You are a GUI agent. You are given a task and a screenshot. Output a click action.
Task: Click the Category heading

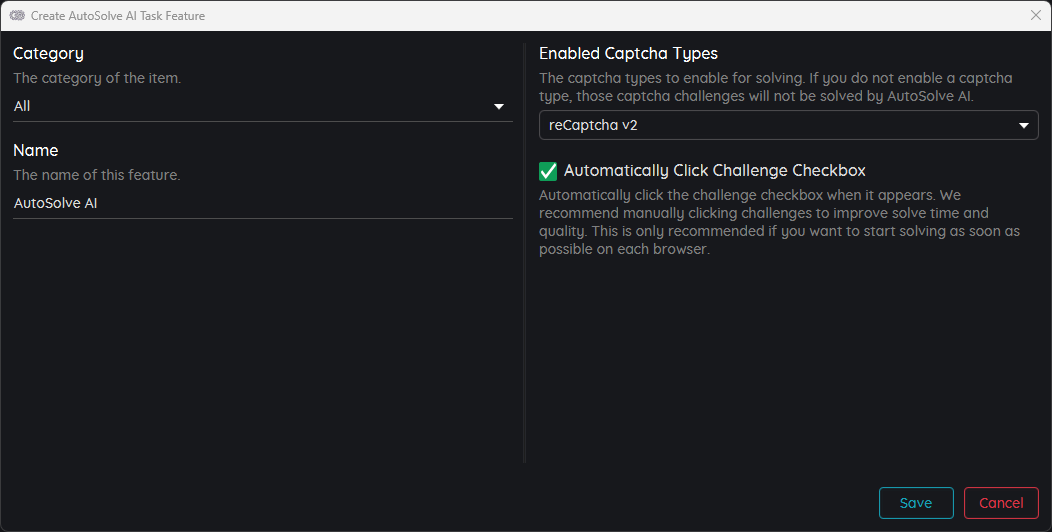[x=48, y=54]
